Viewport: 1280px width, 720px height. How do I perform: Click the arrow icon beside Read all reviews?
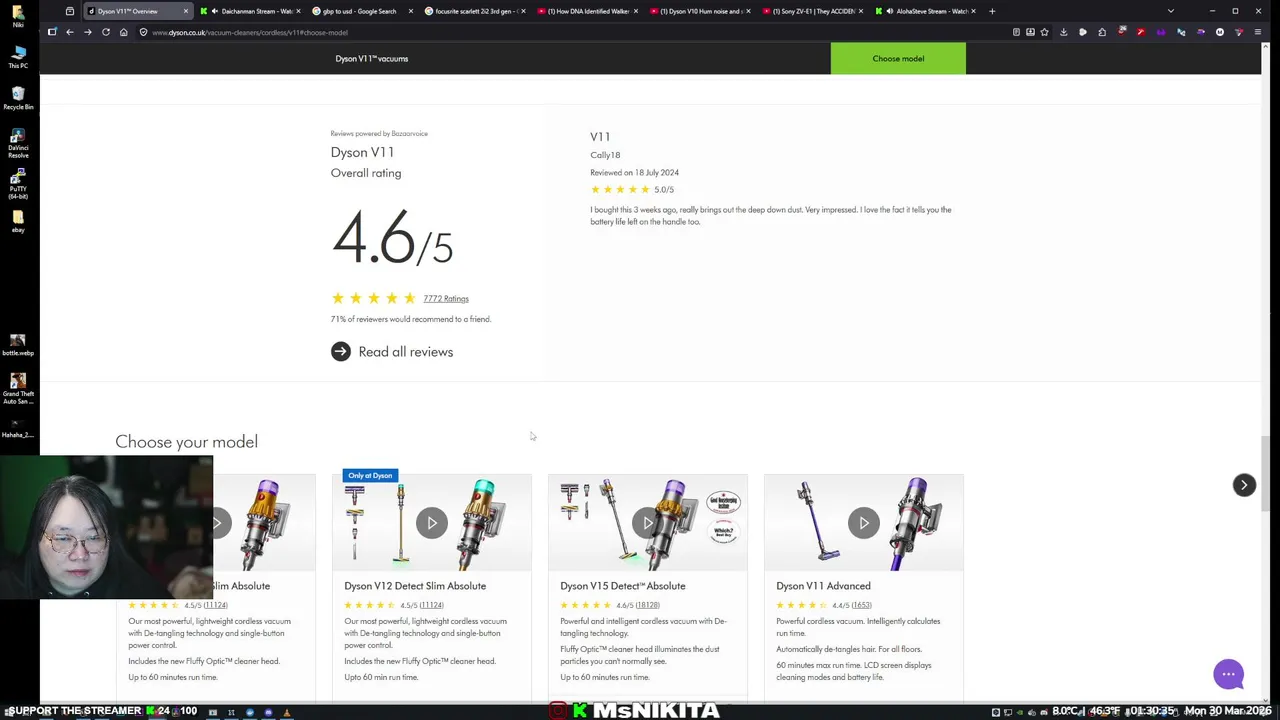(341, 351)
